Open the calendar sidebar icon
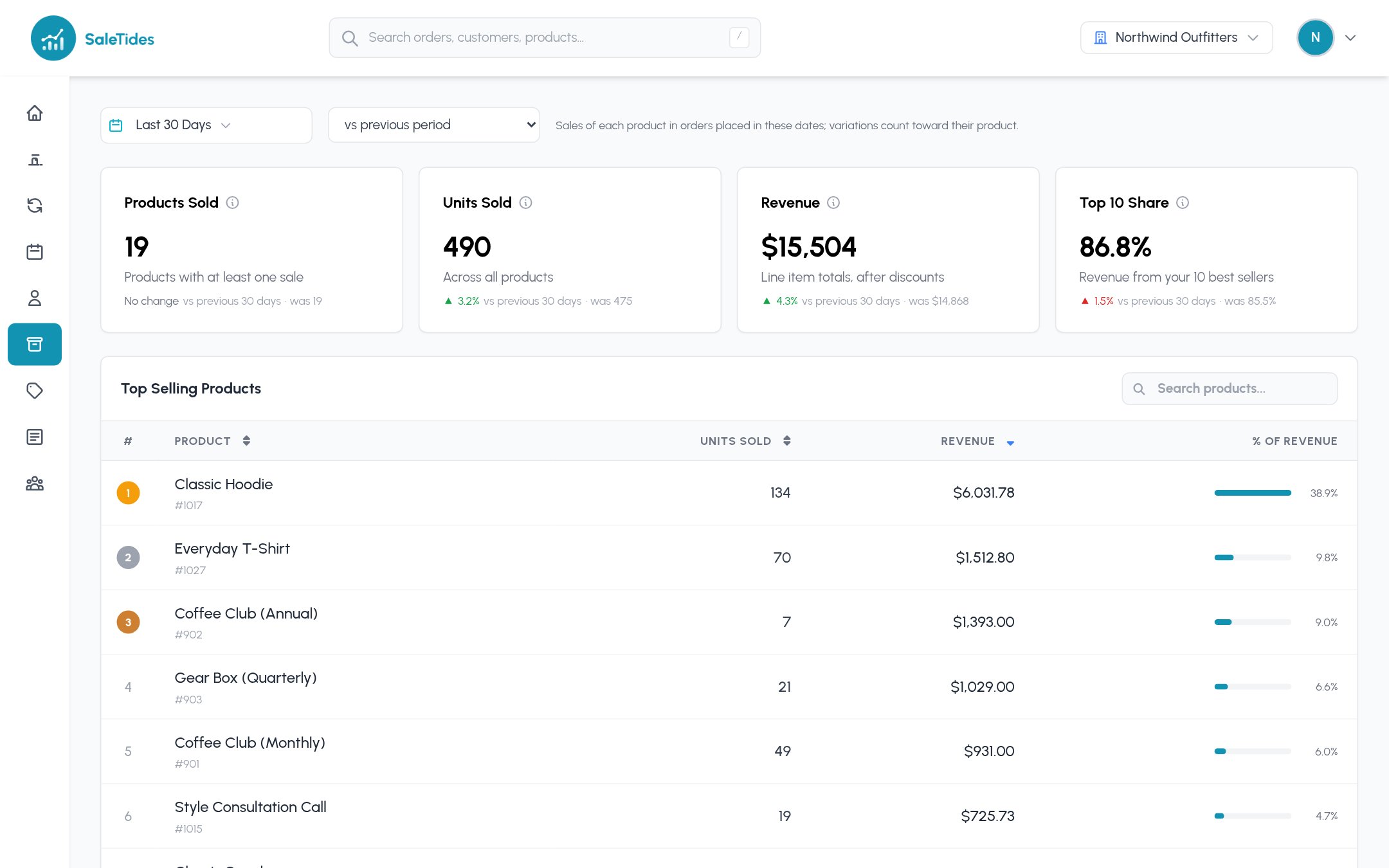This screenshot has width=1389, height=868. pyautogui.click(x=35, y=252)
